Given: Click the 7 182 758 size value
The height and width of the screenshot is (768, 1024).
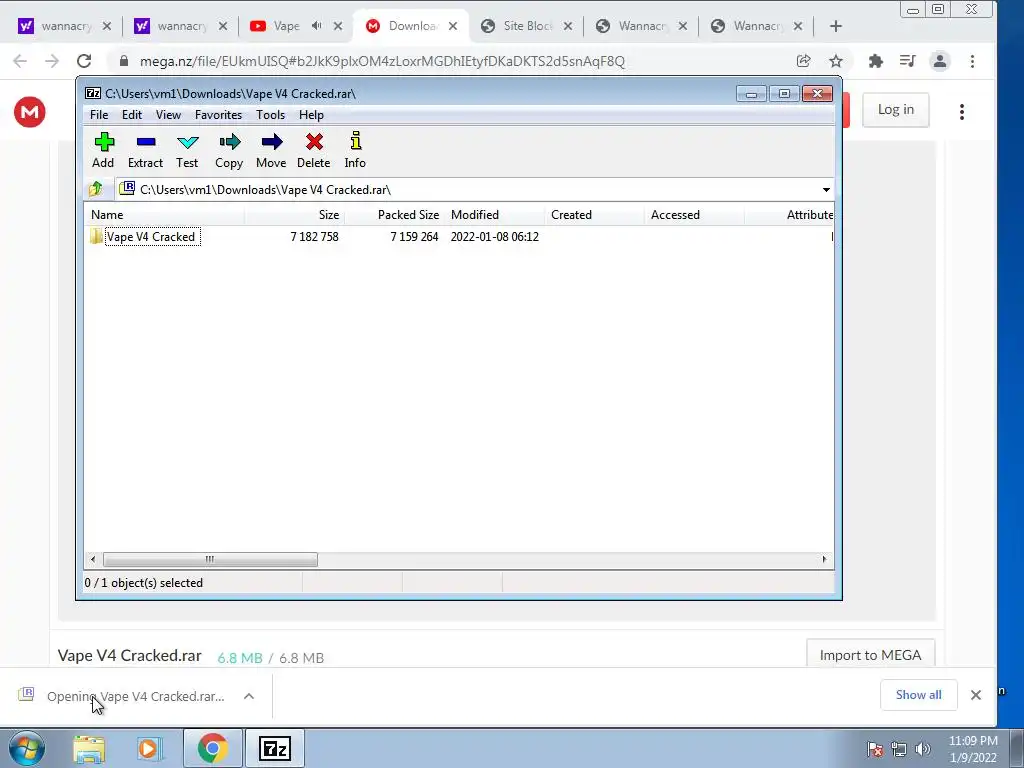Looking at the screenshot, I should tap(314, 236).
